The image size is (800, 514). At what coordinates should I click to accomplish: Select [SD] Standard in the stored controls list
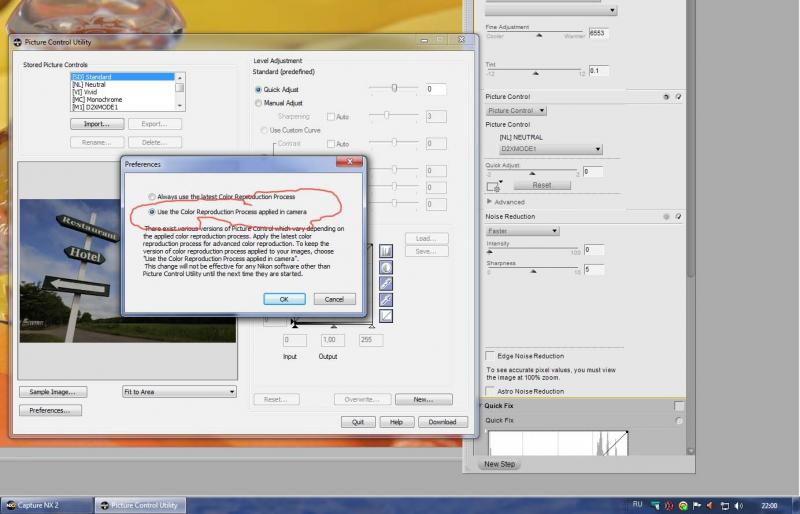tap(122, 77)
